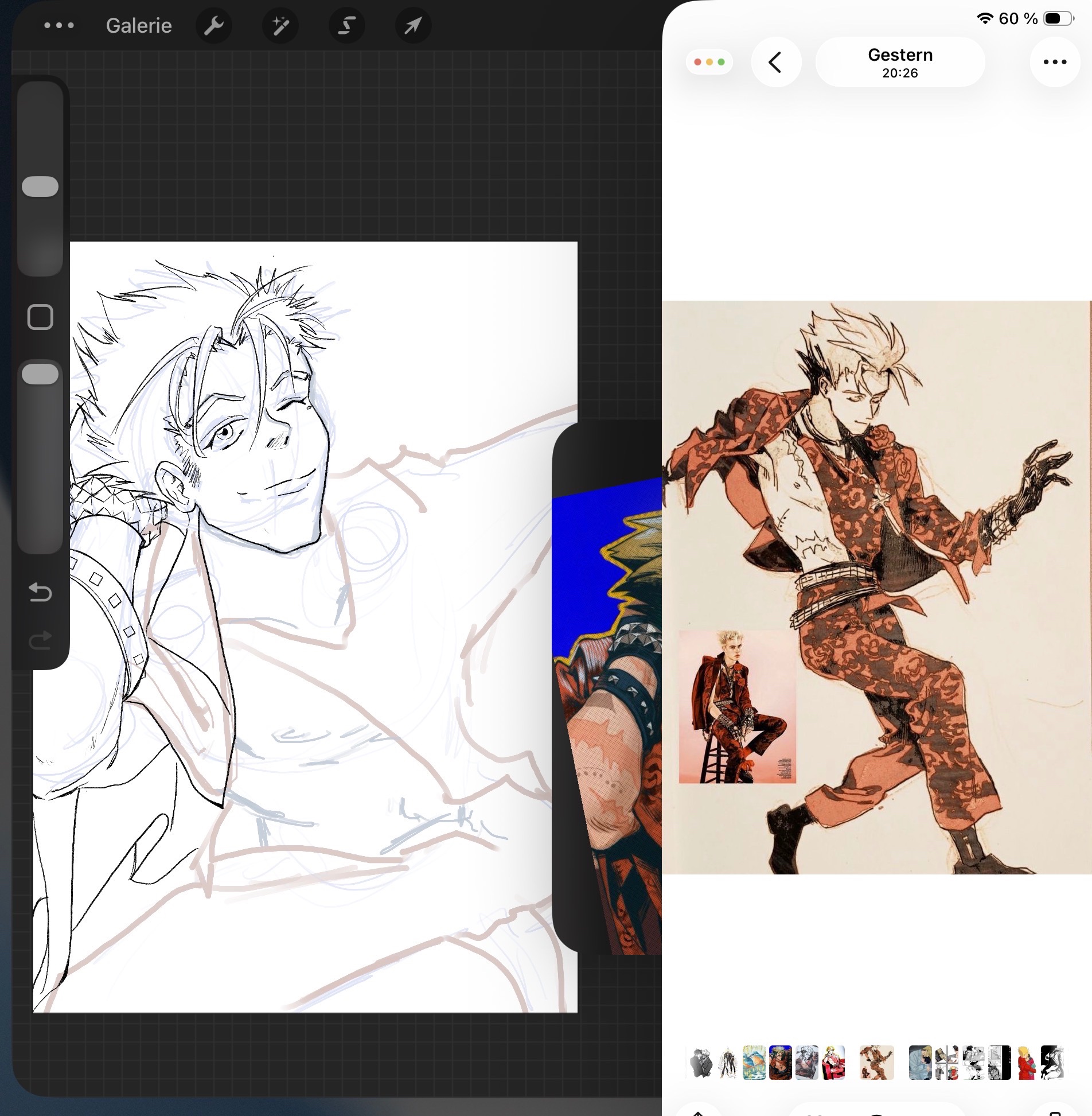Viewport: 1092px width, 1116px height.
Task: Open the three-dot multitasking menu above Procreate
Action: (x=59, y=26)
